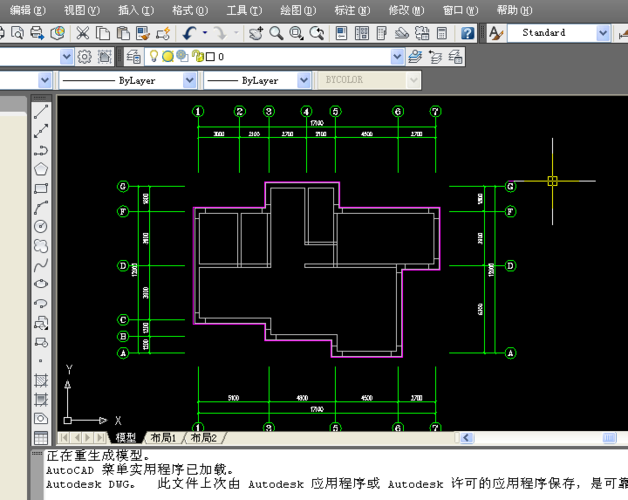Screen dimensions: 628x500
Task: Click the Layer Previous icon
Action: (435, 56)
